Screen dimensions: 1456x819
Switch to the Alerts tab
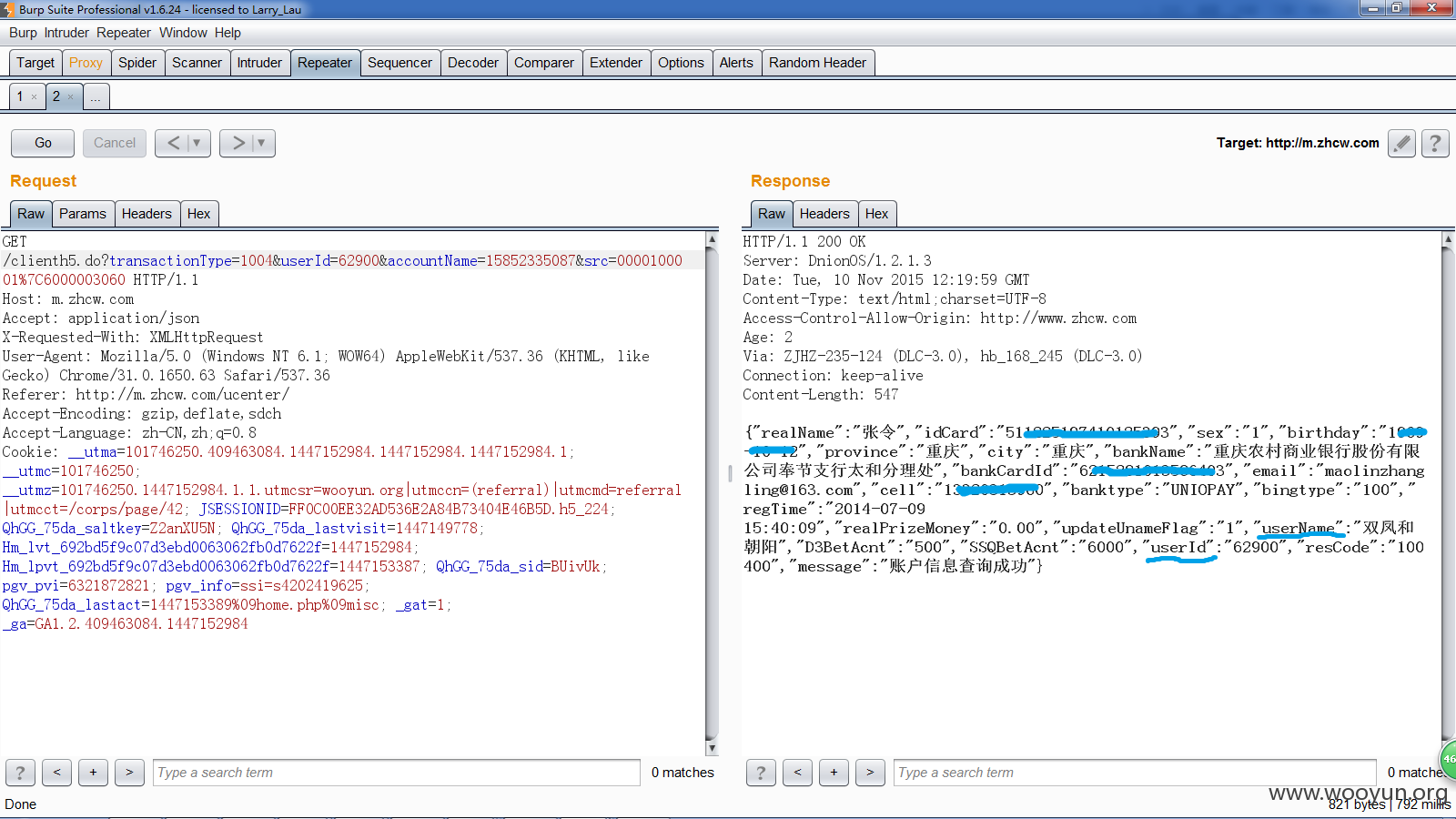click(736, 63)
